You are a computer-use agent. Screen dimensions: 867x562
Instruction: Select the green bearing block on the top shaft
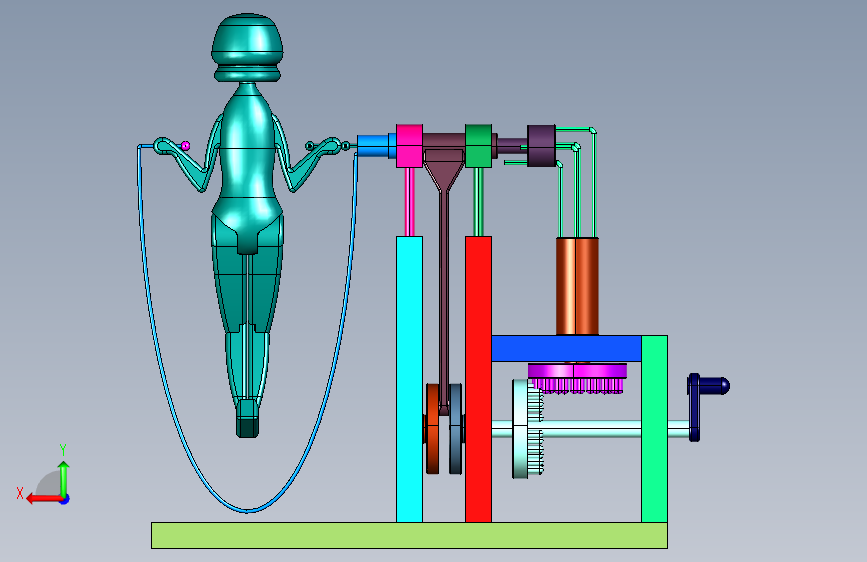tap(478, 146)
